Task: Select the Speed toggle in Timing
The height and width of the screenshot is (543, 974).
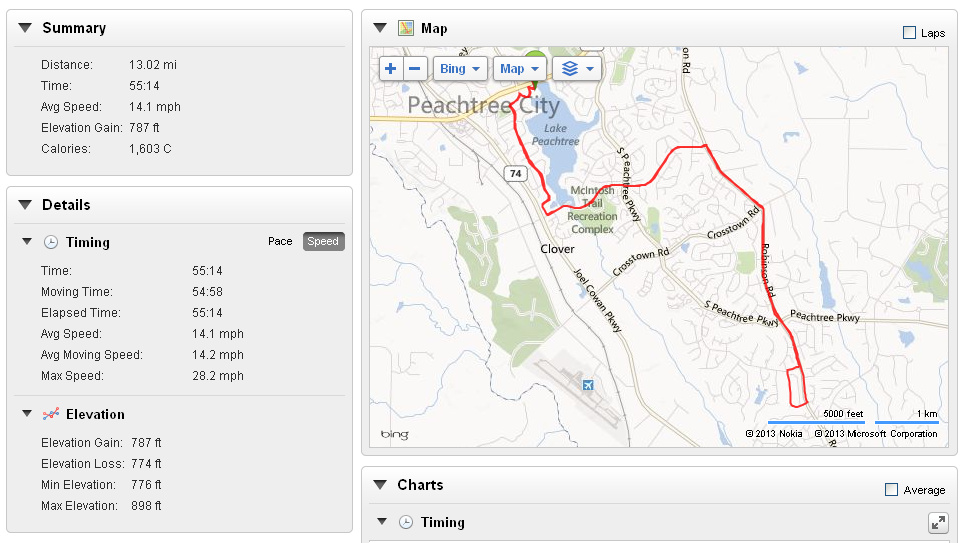Action: point(323,241)
